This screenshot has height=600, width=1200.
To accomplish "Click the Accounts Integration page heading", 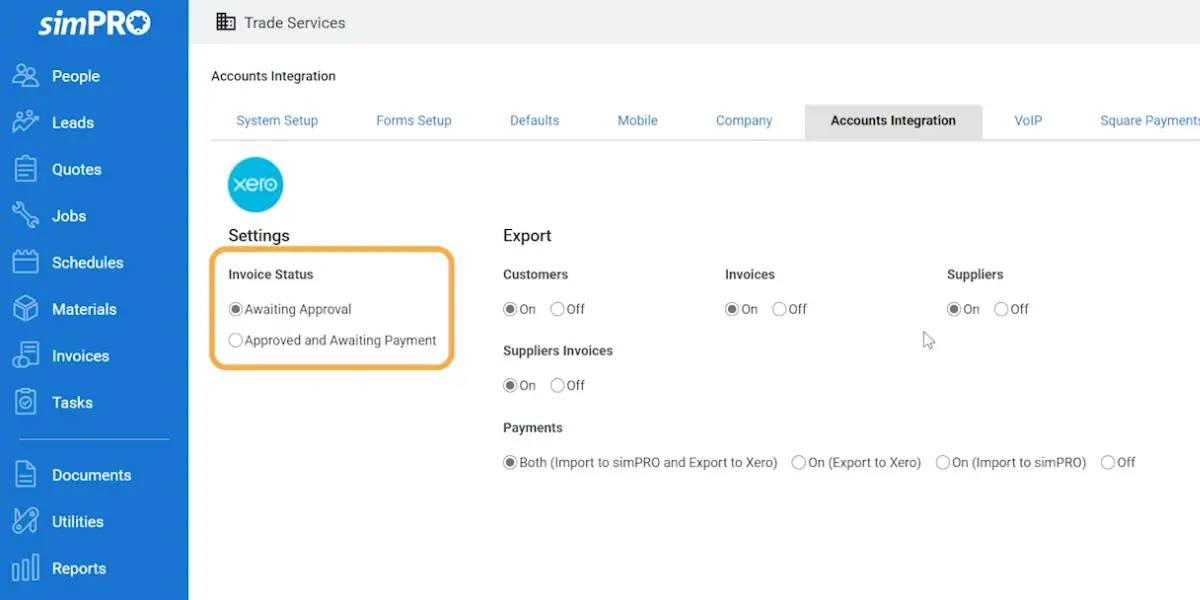I will tap(273, 76).
